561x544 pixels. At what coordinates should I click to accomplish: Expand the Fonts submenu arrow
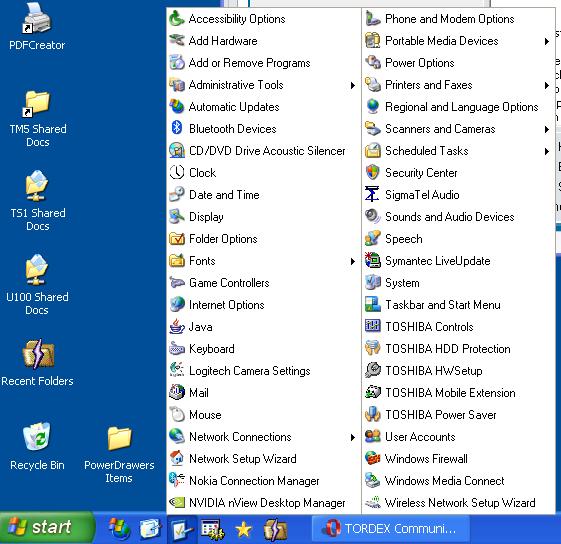coord(353,261)
